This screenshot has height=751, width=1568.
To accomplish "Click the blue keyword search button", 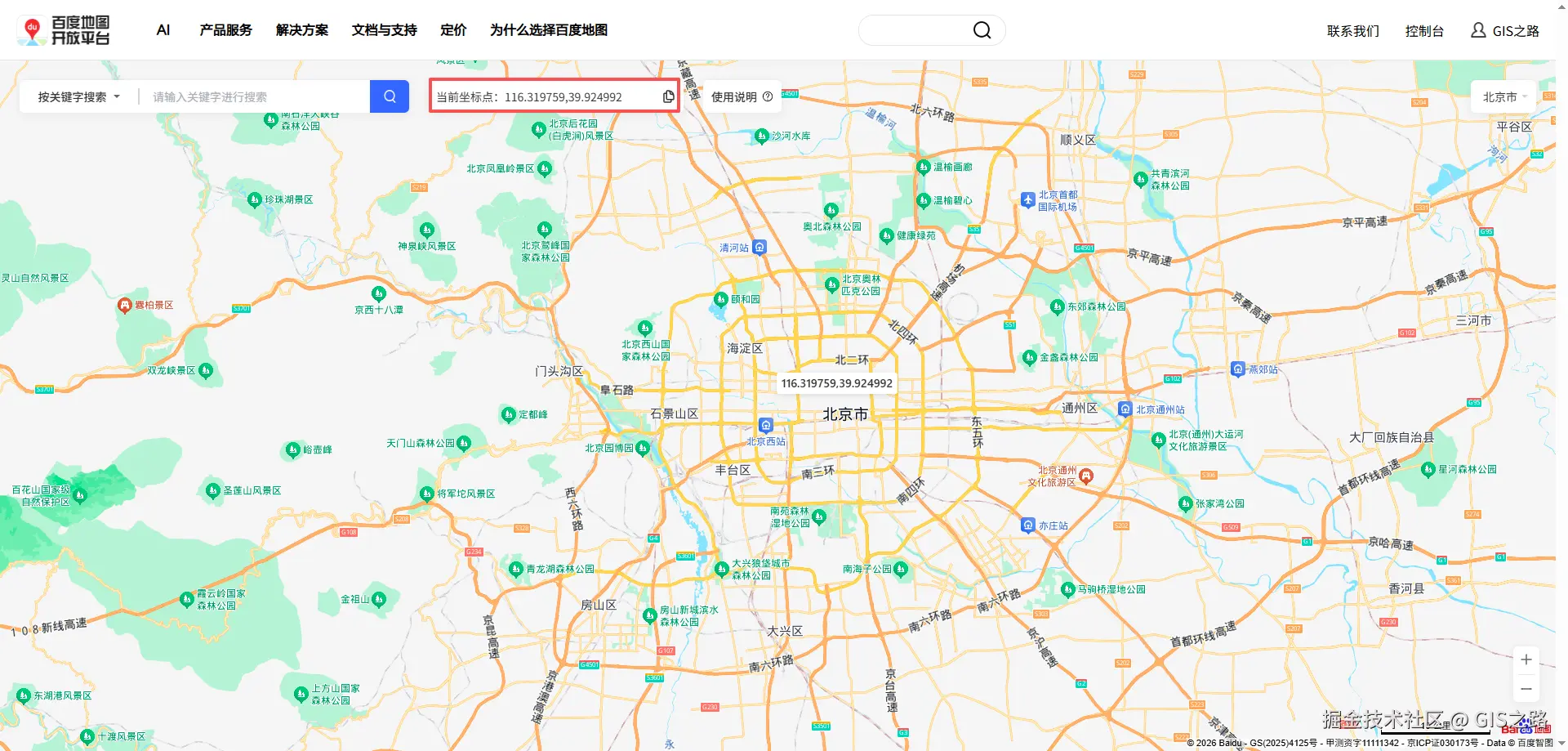I will (x=390, y=96).
